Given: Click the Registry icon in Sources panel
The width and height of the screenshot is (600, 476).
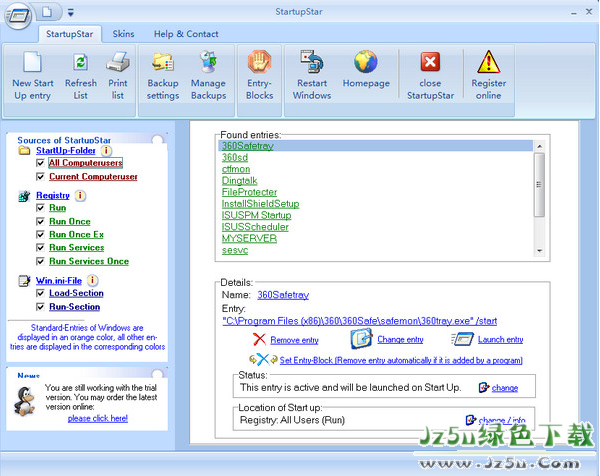Looking at the screenshot, I should point(24,196).
